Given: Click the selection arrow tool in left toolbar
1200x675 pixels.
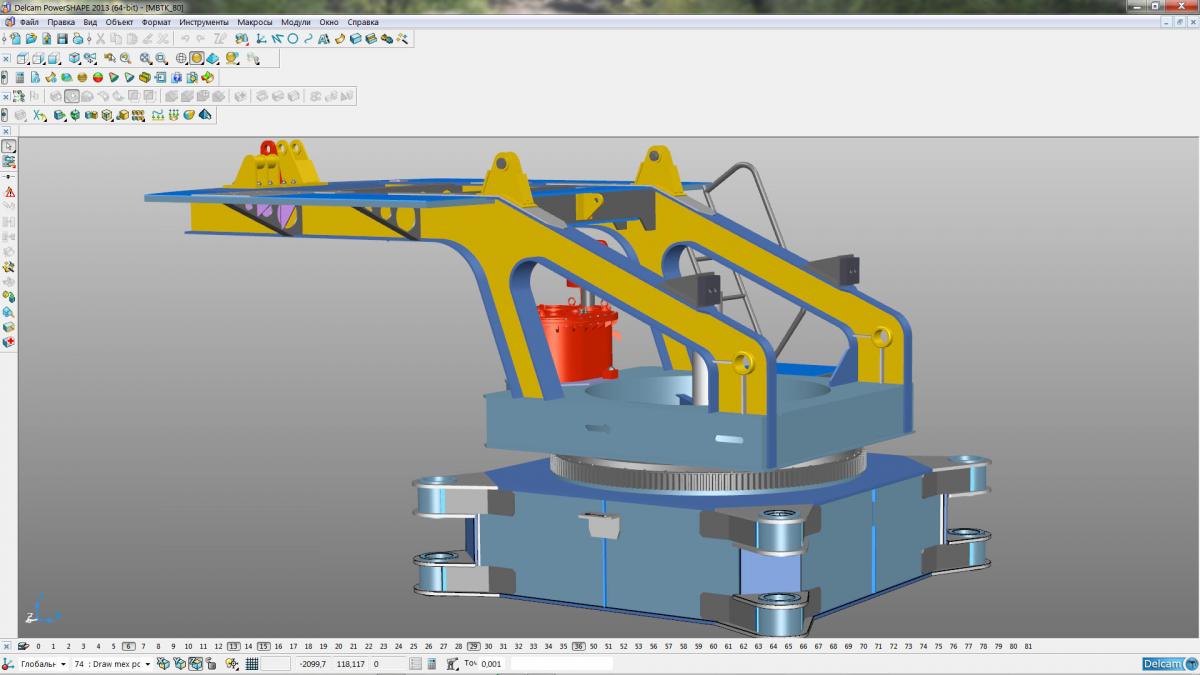Looking at the screenshot, I should point(9,147).
